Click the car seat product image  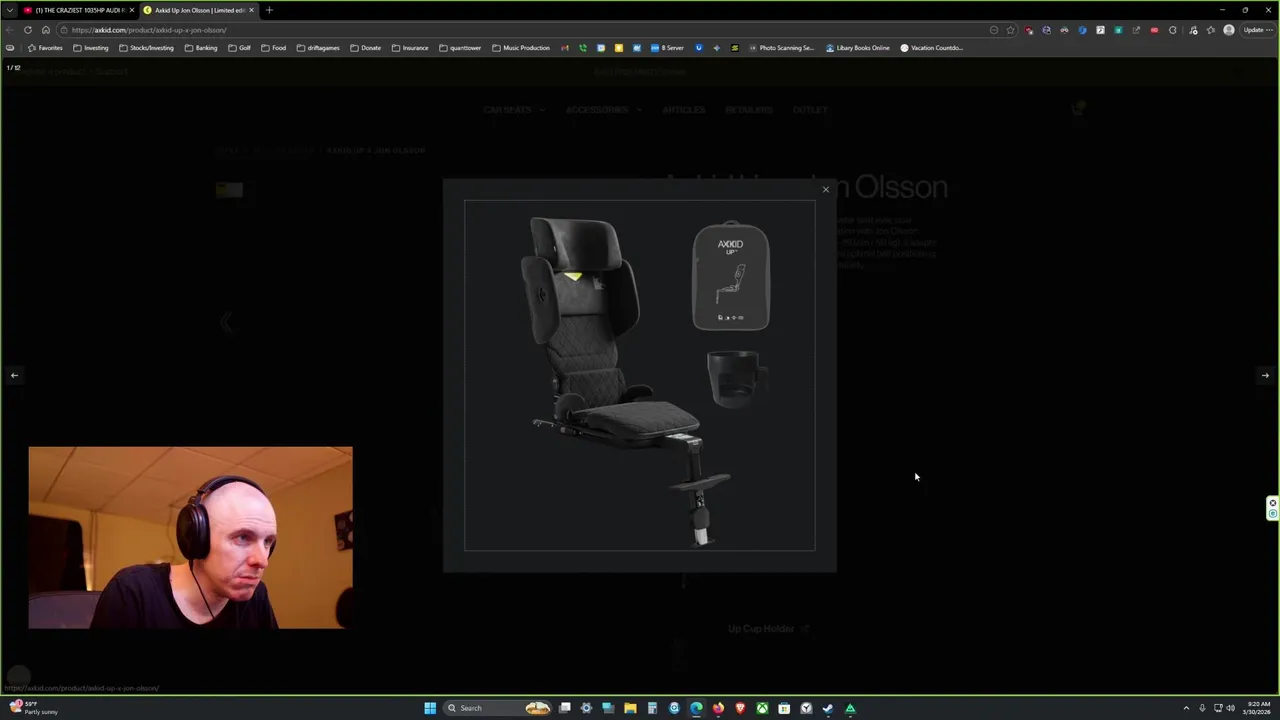pos(640,376)
